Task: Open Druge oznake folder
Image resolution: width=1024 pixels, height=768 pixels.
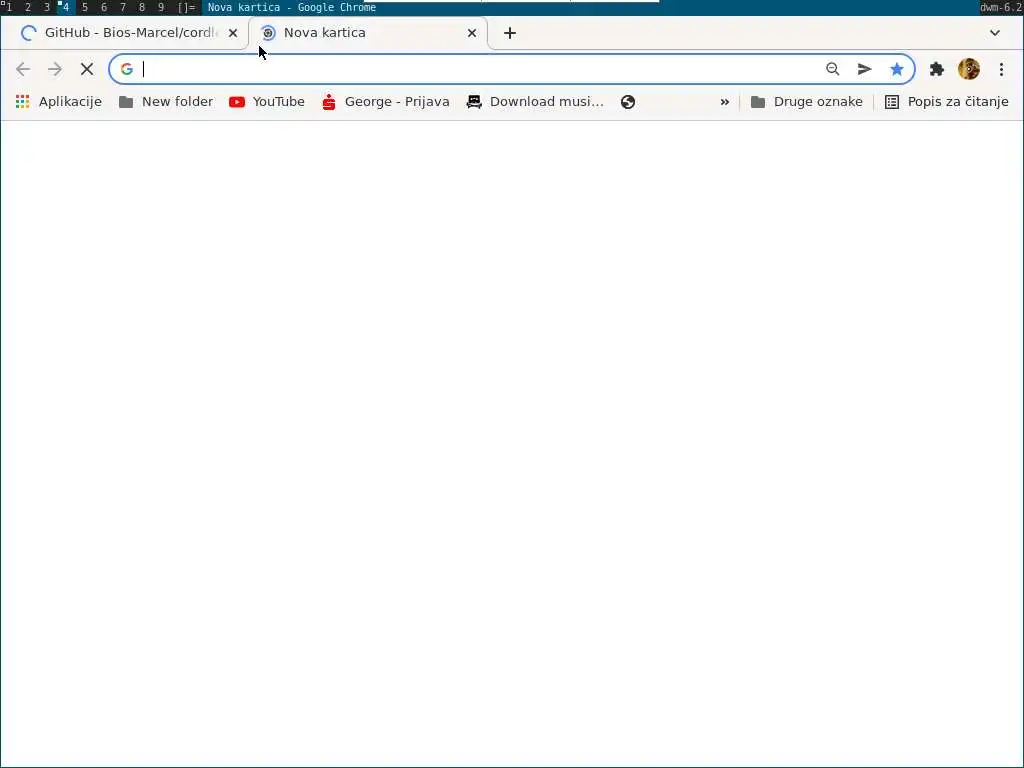Action: (x=807, y=102)
